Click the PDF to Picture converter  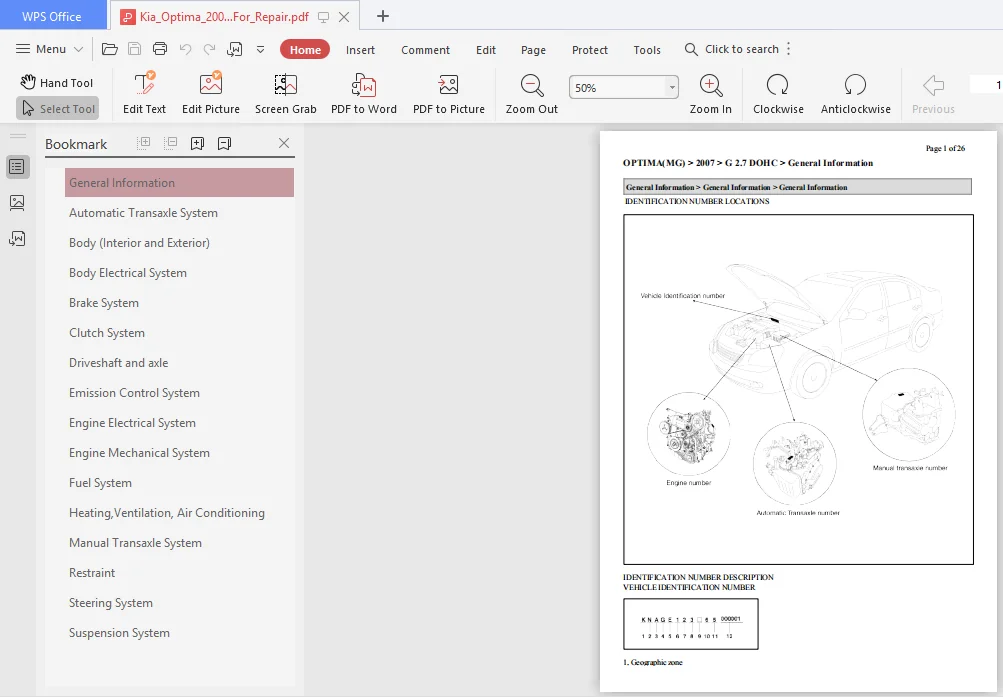pos(448,93)
